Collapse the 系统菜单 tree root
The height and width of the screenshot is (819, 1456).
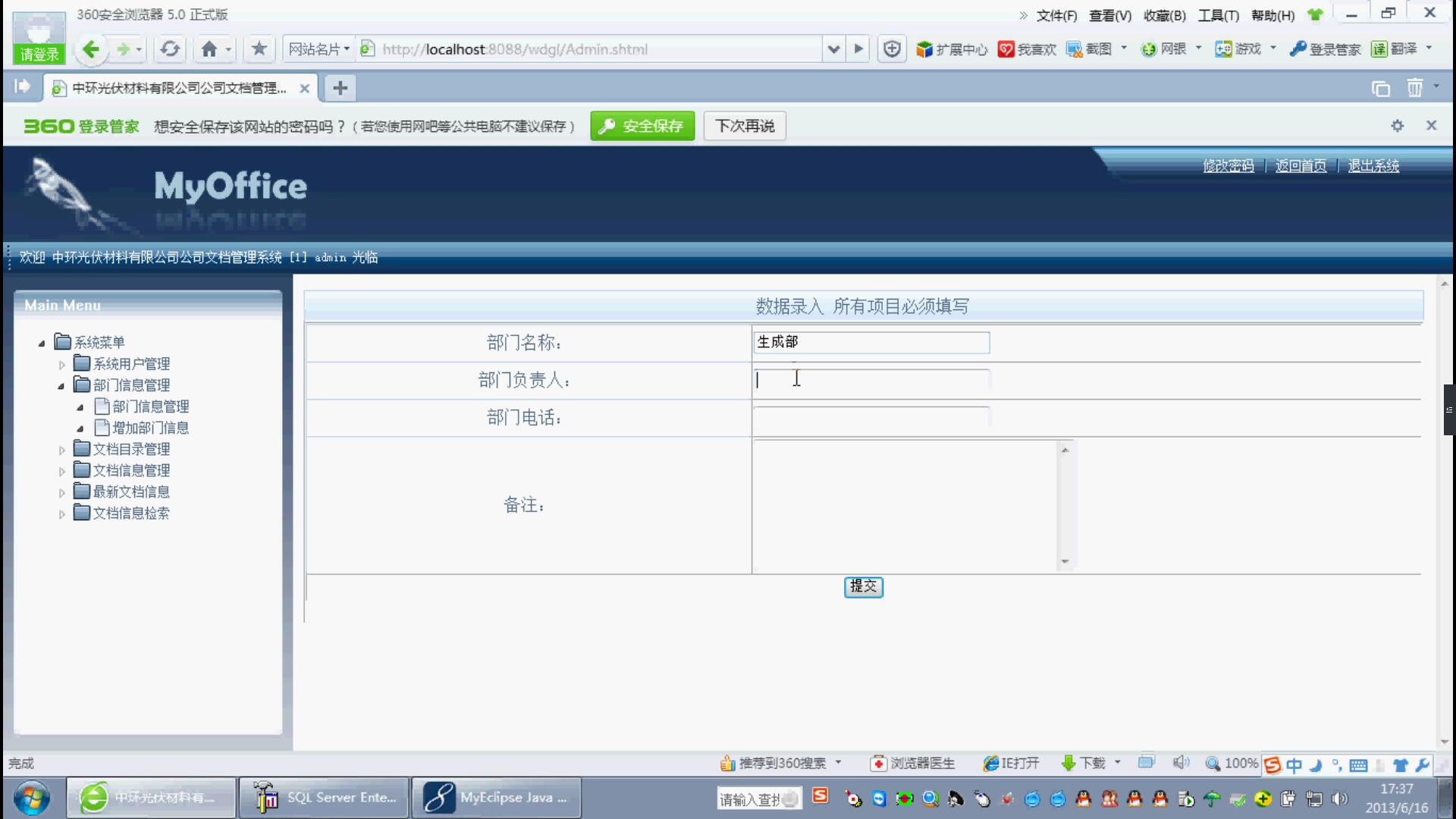point(42,344)
